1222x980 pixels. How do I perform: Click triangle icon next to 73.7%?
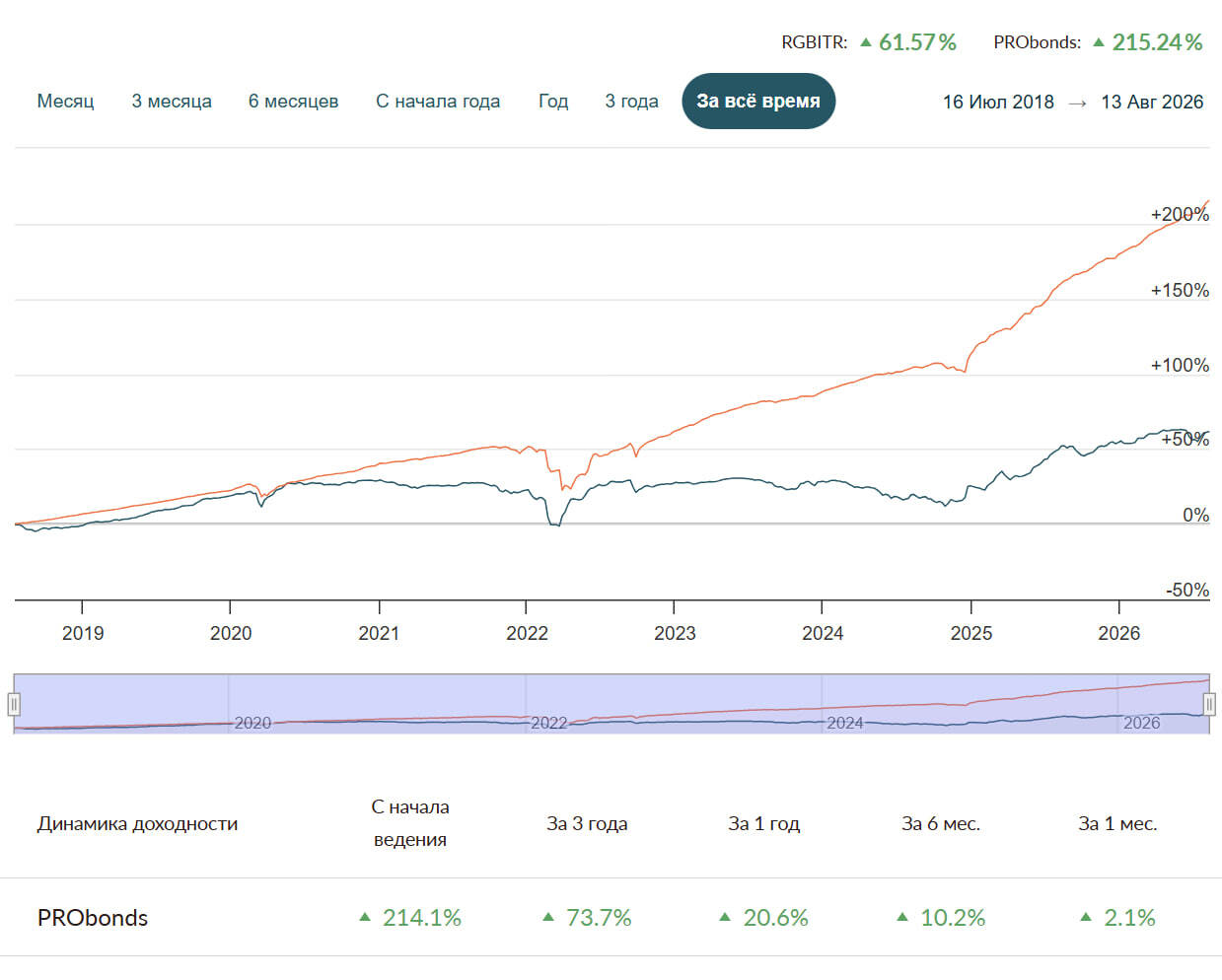click(x=548, y=917)
